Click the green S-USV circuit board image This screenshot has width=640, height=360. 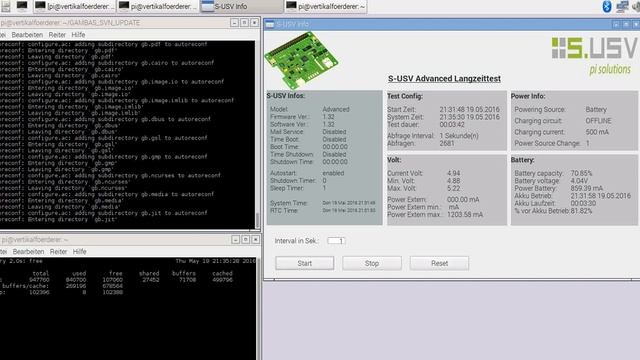tap(301, 60)
